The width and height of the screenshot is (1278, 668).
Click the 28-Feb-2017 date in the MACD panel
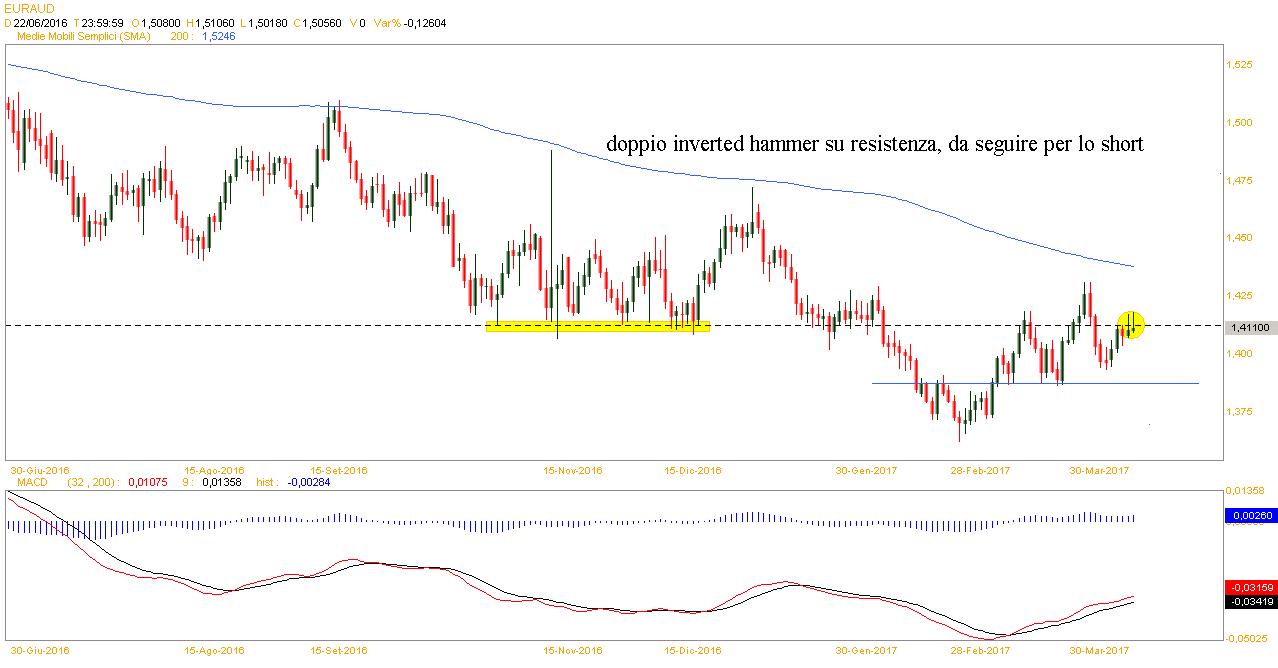(980, 650)
